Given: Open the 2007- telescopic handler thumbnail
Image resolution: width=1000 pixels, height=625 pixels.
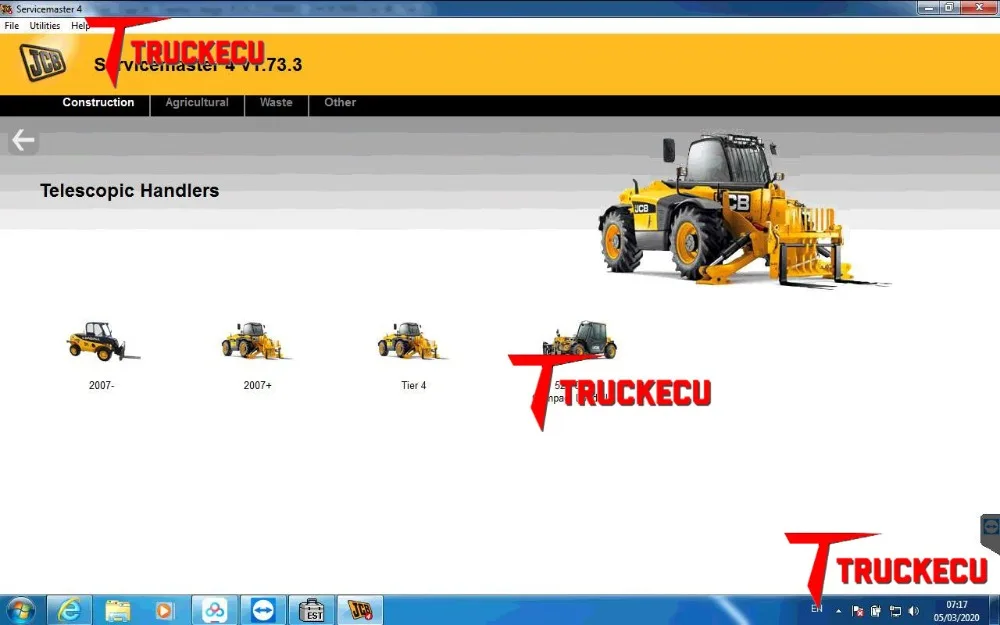Looking at the screenshot, I should coord(102,341).
